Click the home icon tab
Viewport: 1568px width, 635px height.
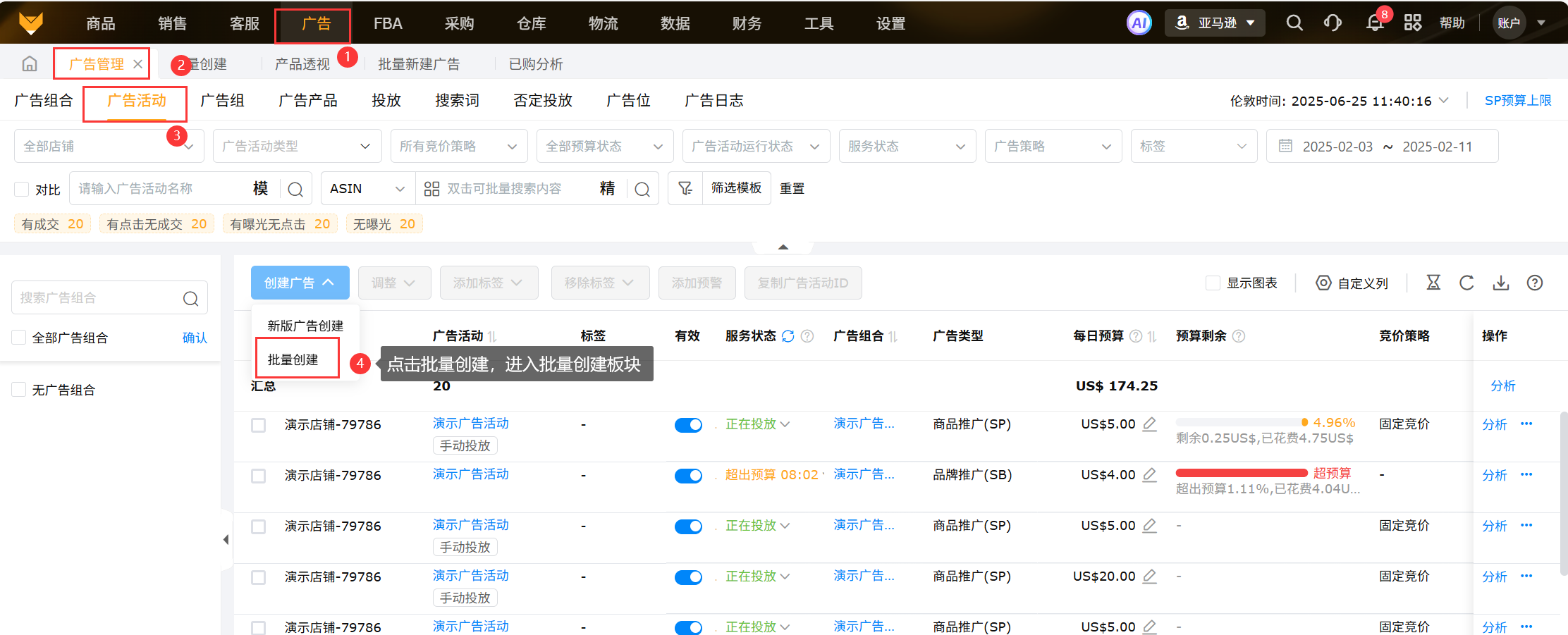pyautogui.click(x=30, y=64)
